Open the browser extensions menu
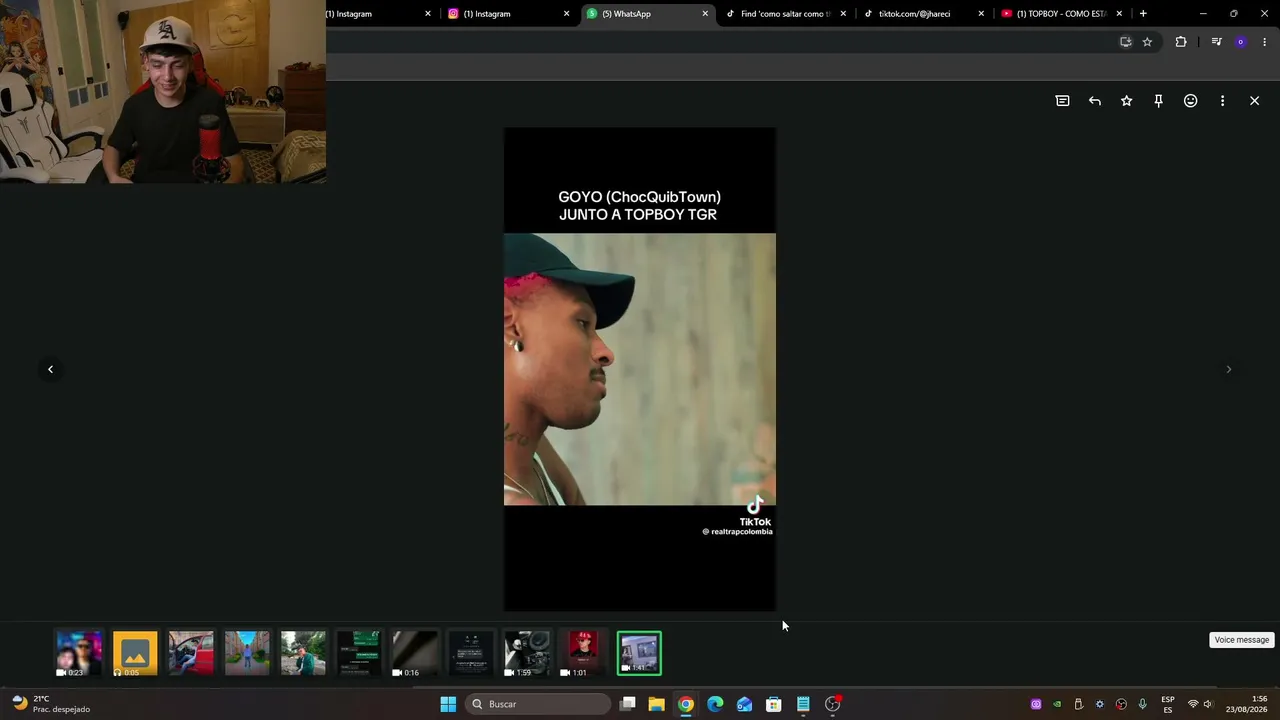This screenshot has height=720, width=1280. tap(1181, 42)
